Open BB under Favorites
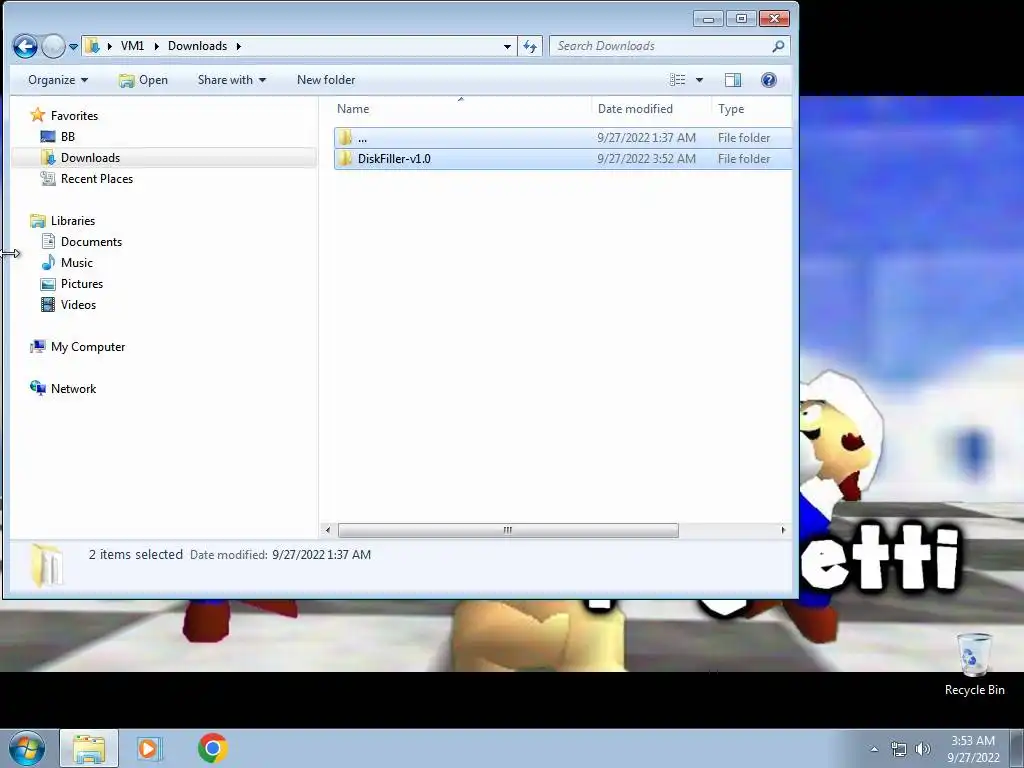Screen dimensions: 1024x768 click(57, 136)
